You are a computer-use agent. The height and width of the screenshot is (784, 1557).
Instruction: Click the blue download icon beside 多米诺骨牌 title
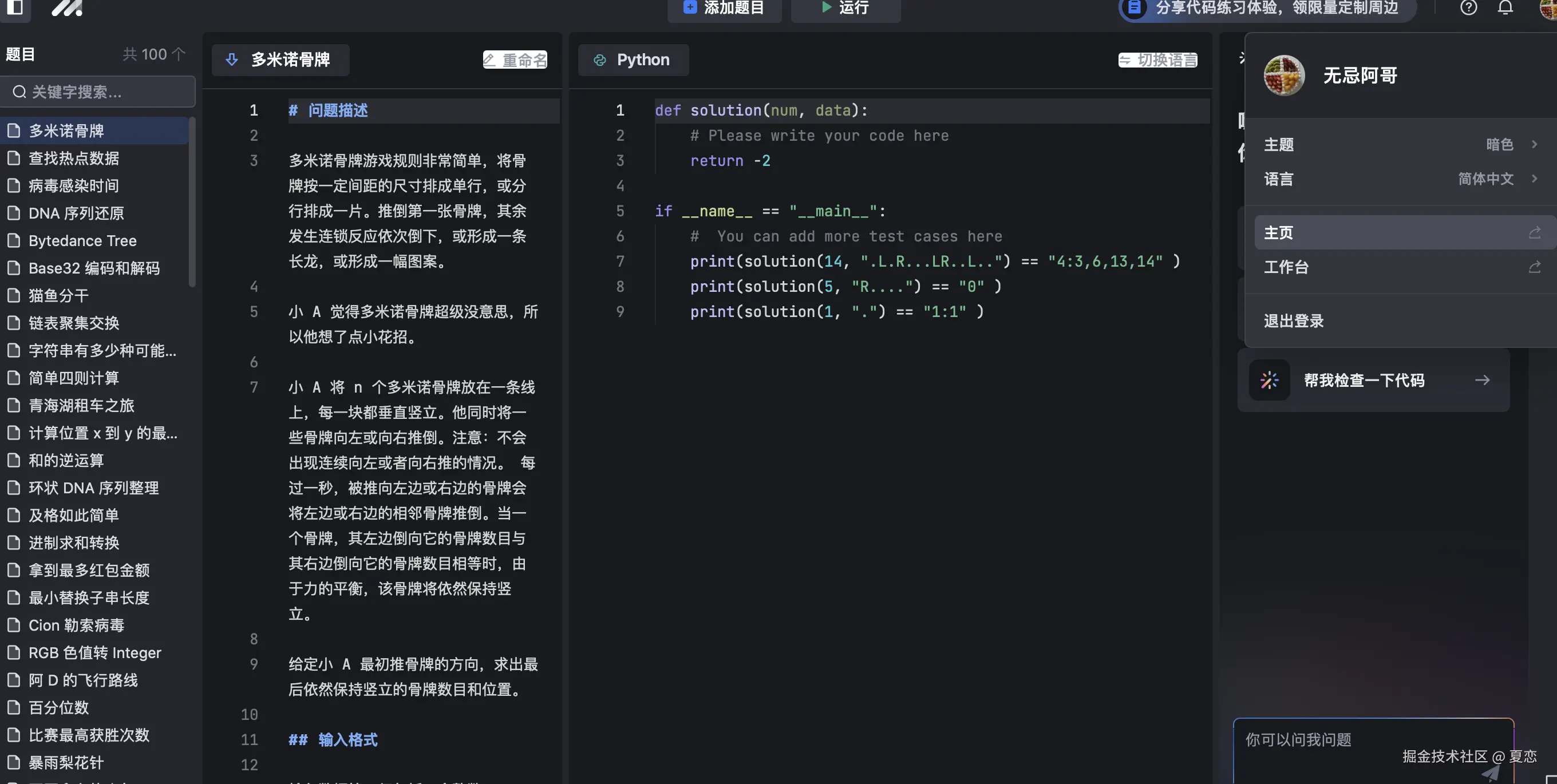point(232,60)
